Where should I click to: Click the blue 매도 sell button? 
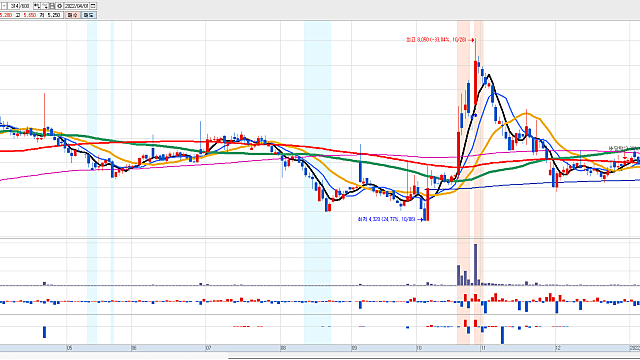coord(89,15)
